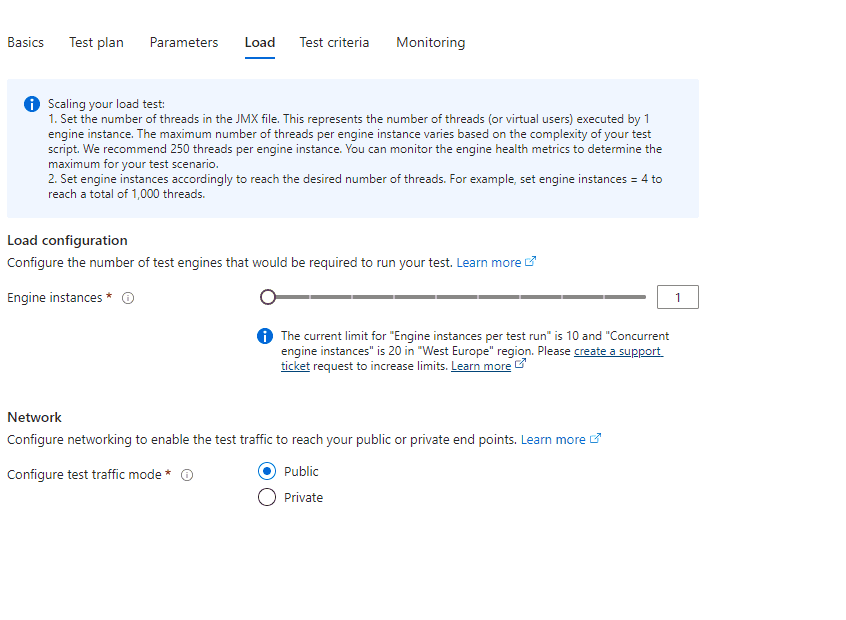Screen dimensions: 846x620
Task: Go to the Parameters tab
Action: point(184,42)
